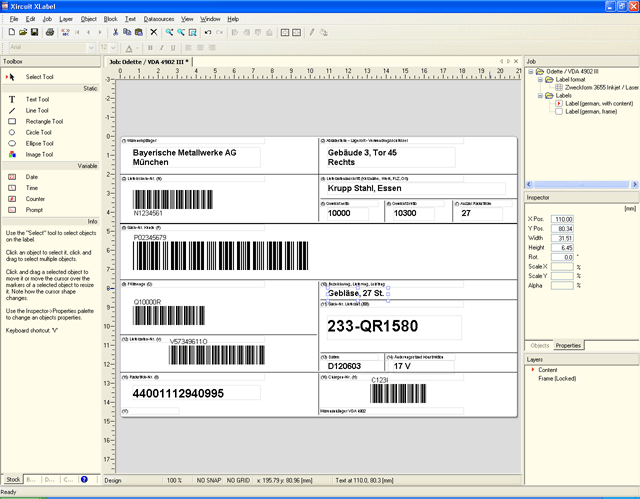Select the Stock toolbox tab
640x499 pixels.
point(13,479)
